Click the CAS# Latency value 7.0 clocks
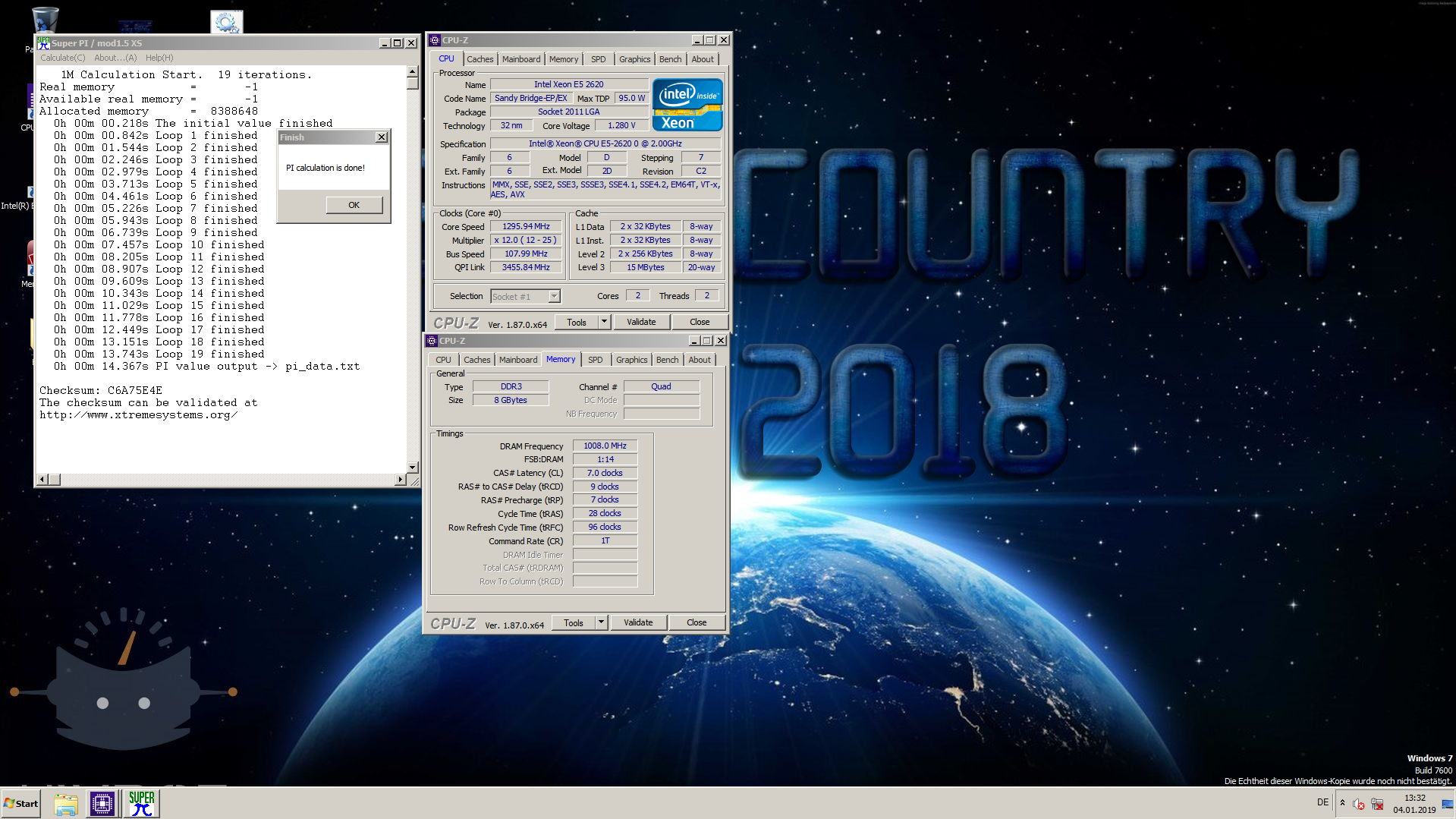This screenshot has height=819, width=1456. point(605,474)
